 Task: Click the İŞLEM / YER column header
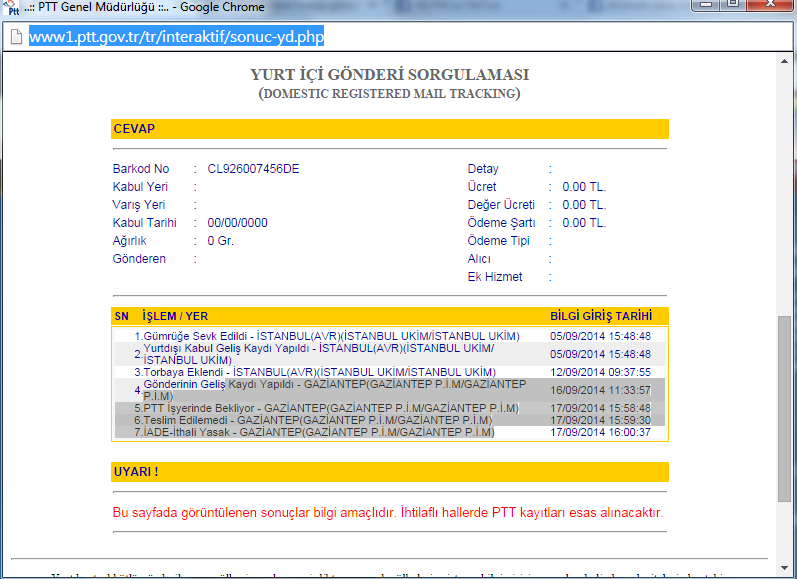coord(175,316)
